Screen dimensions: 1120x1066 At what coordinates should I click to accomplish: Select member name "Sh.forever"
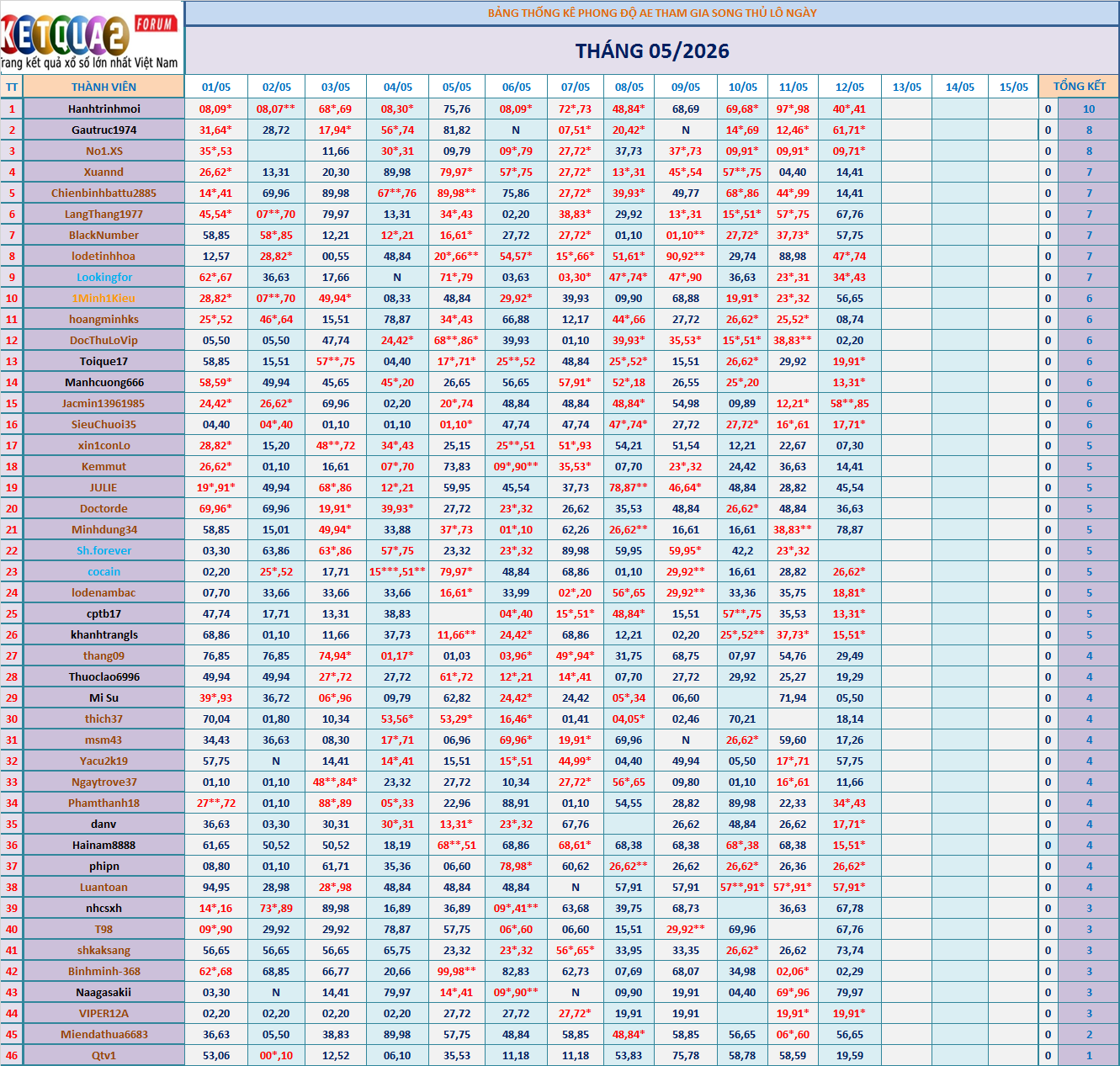pos(104,550)
